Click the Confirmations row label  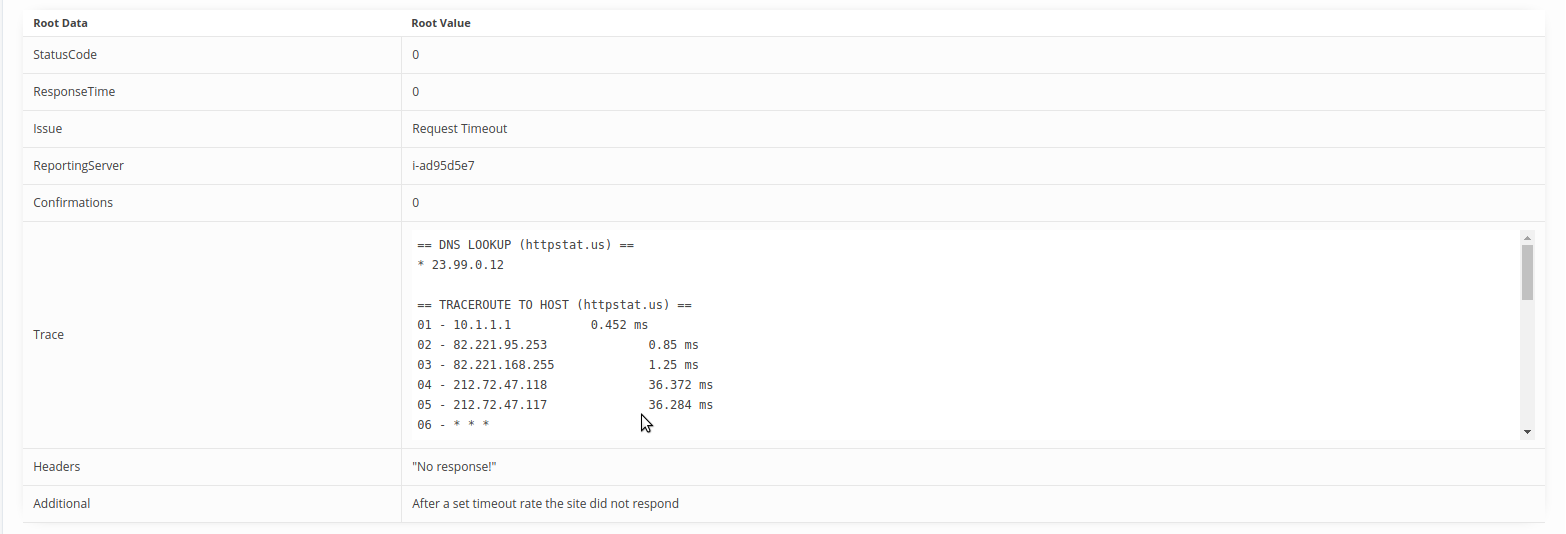(x=73, y=203)
